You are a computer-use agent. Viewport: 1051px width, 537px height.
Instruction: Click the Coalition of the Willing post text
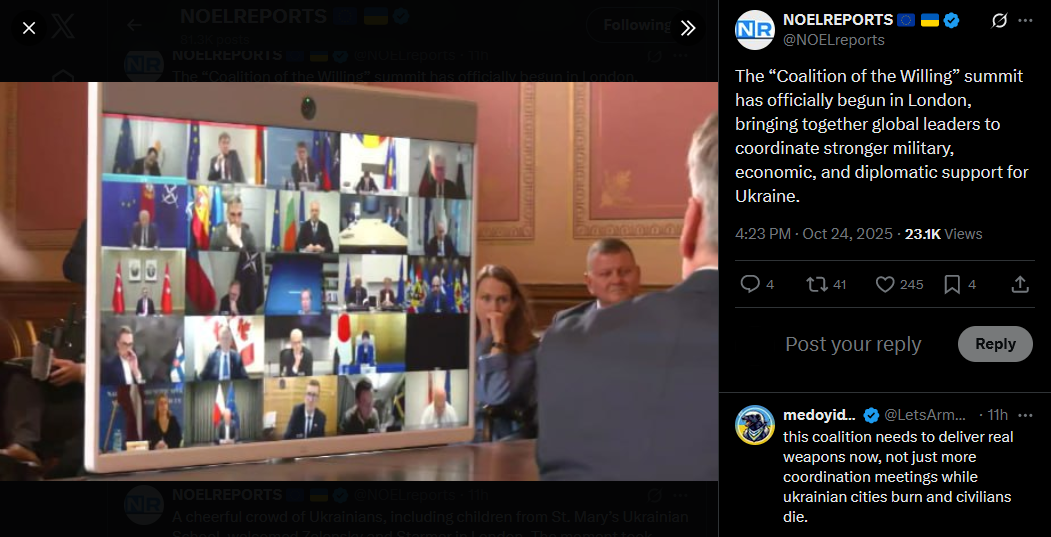[881, 136]
